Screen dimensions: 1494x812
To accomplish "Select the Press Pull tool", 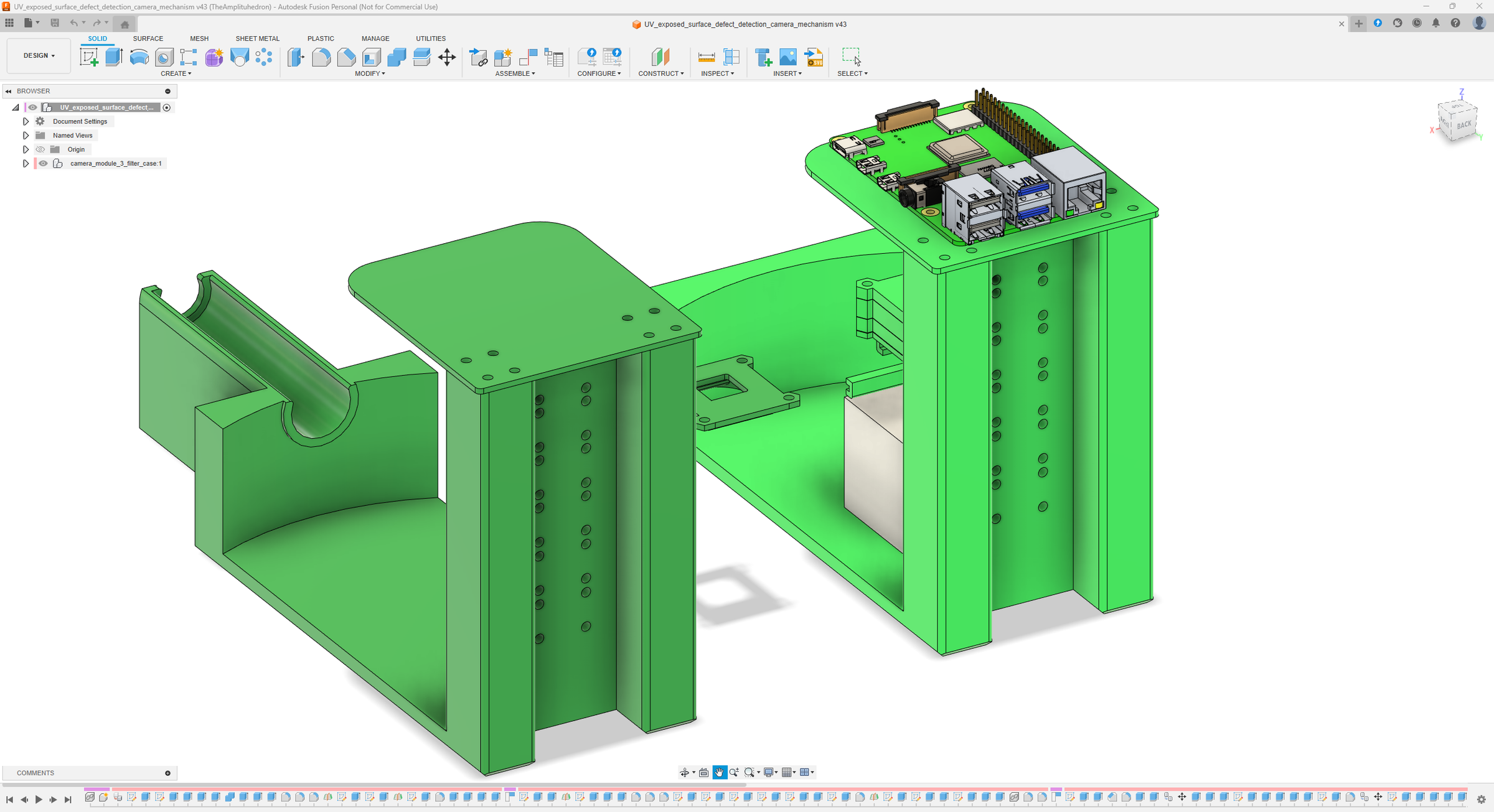I will [296, 57].
